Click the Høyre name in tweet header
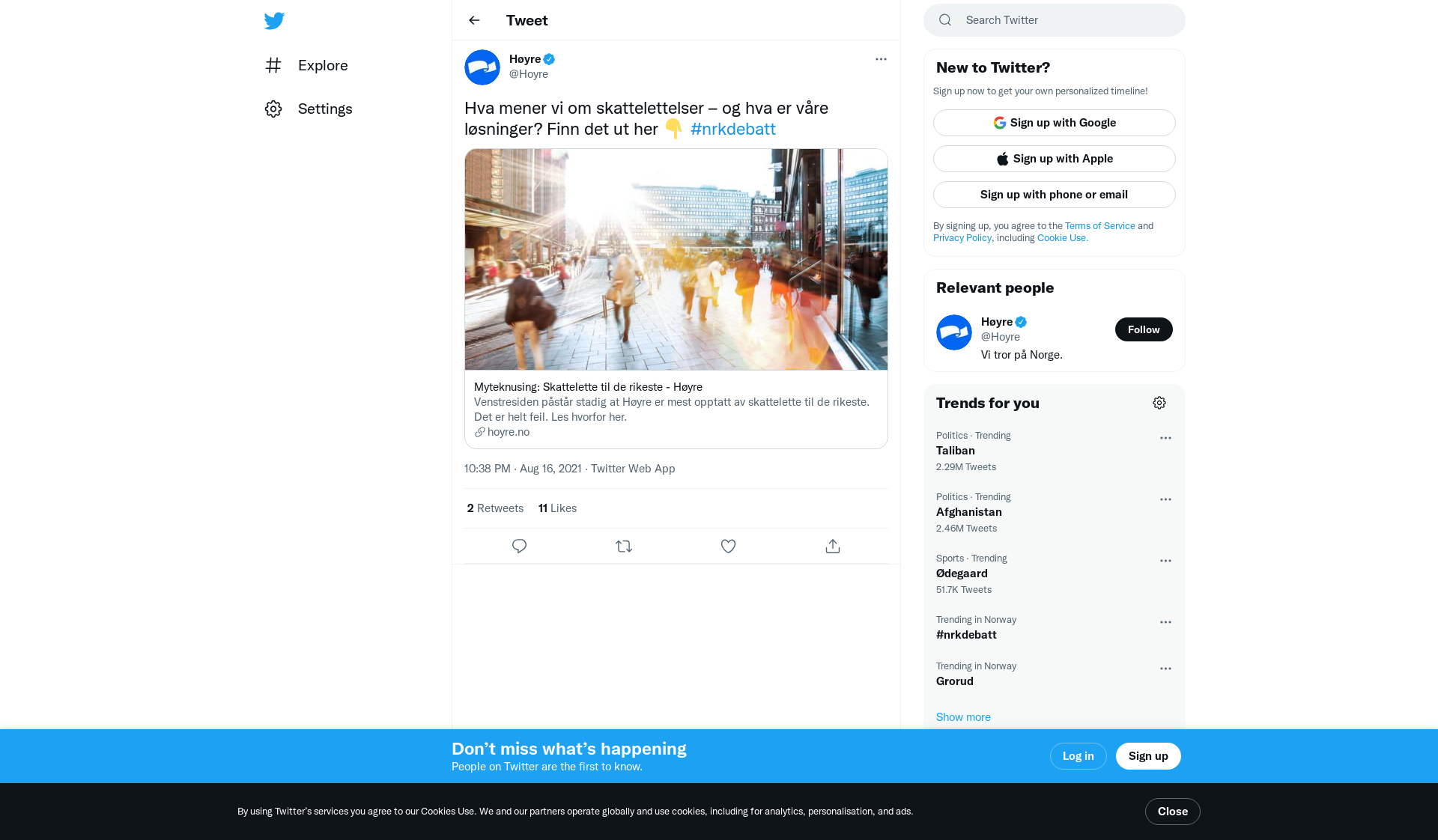This screenshot has width=1438, height=840. pyautogui.click(x=525, y=59)
